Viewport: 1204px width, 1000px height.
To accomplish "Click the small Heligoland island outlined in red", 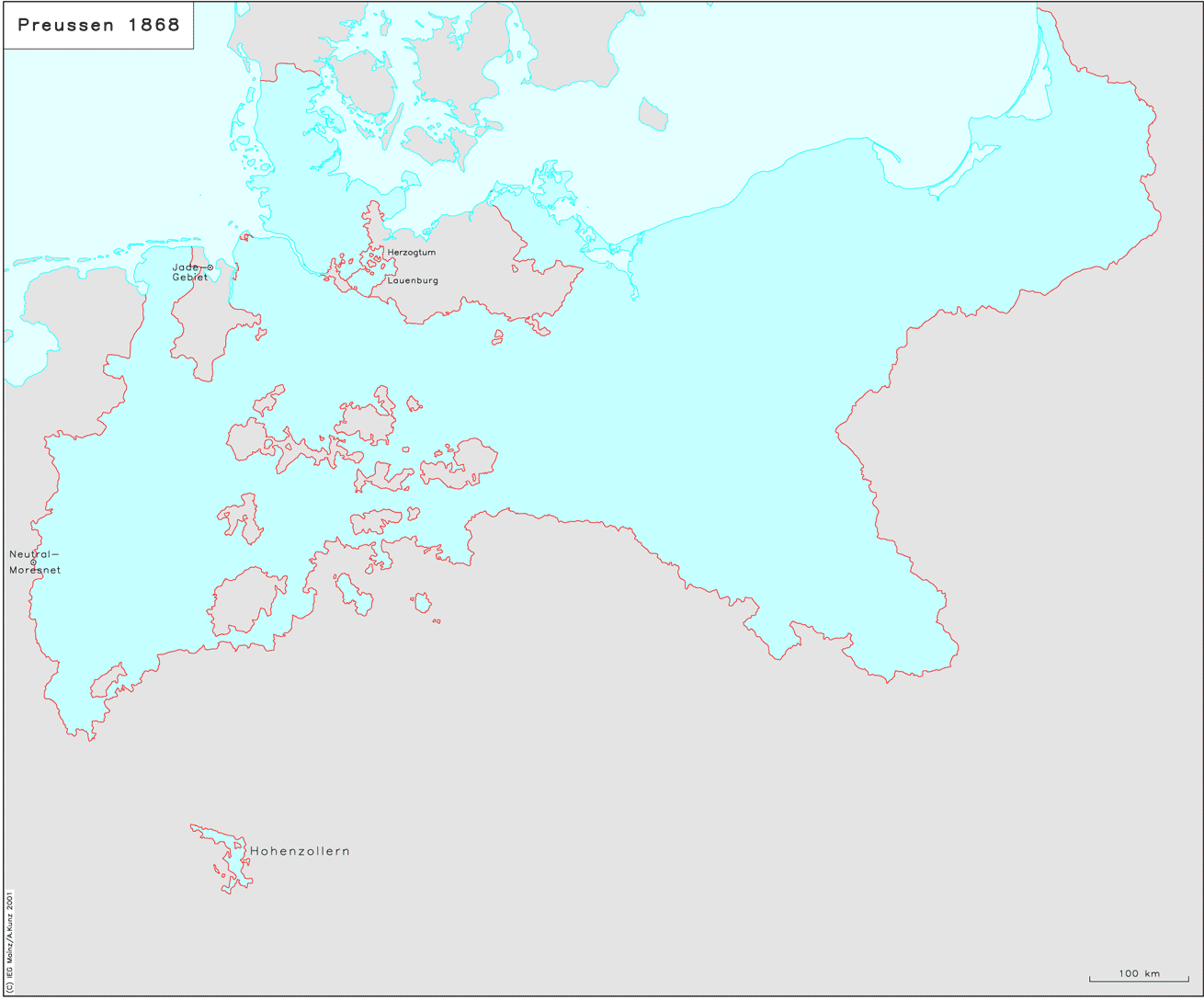I will (244, 237).
